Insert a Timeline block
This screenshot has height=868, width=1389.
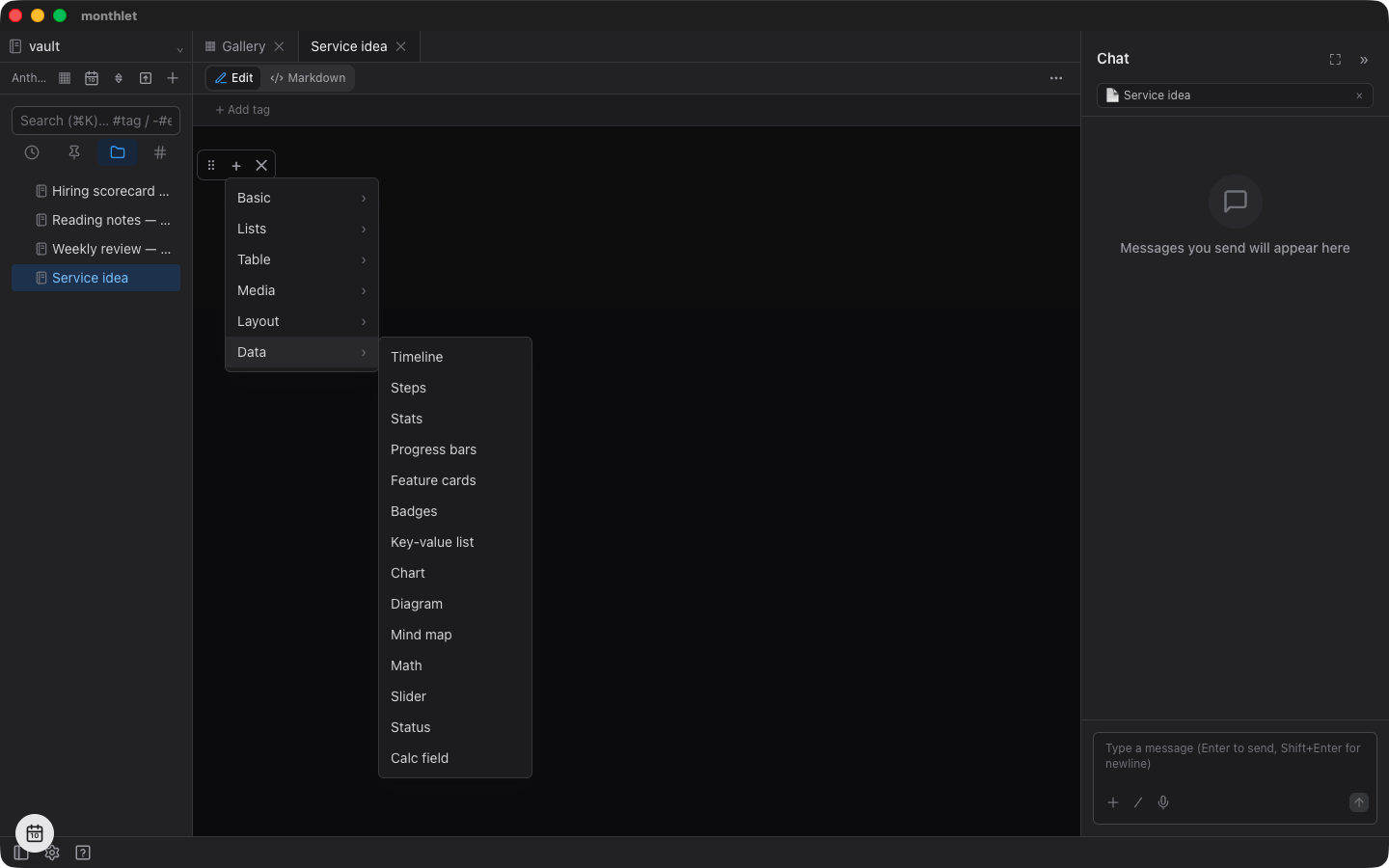455,357
